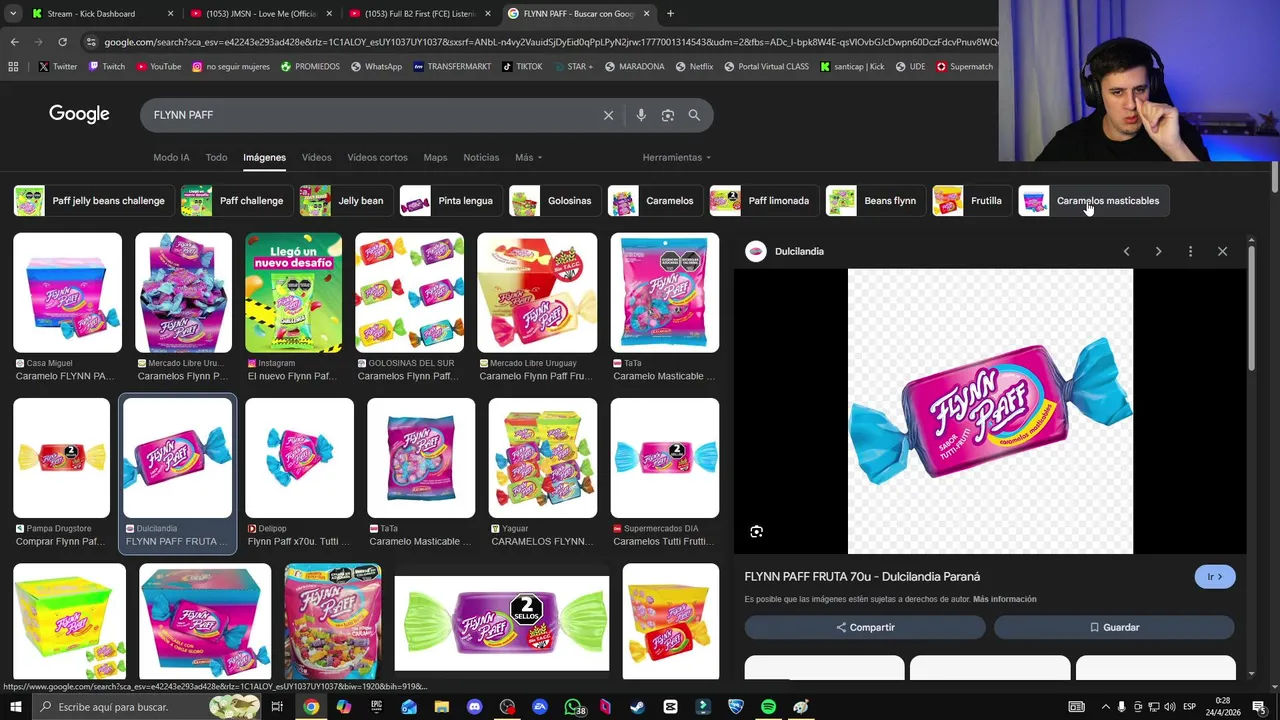
Task: Expand the Más dropdown
Action: [528, 157]
